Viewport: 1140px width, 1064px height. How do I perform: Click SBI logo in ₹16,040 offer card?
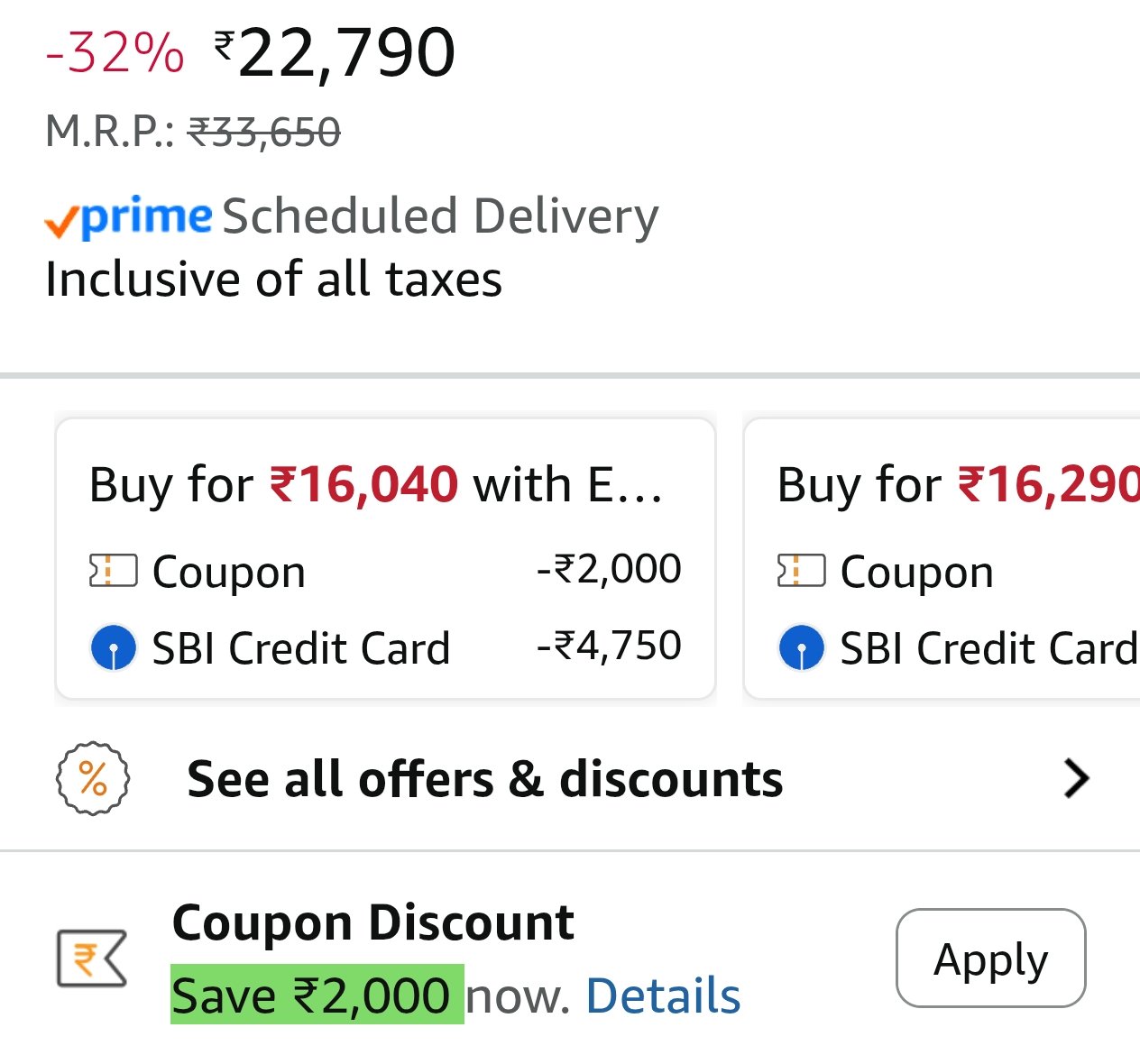[x=114, y=648]
